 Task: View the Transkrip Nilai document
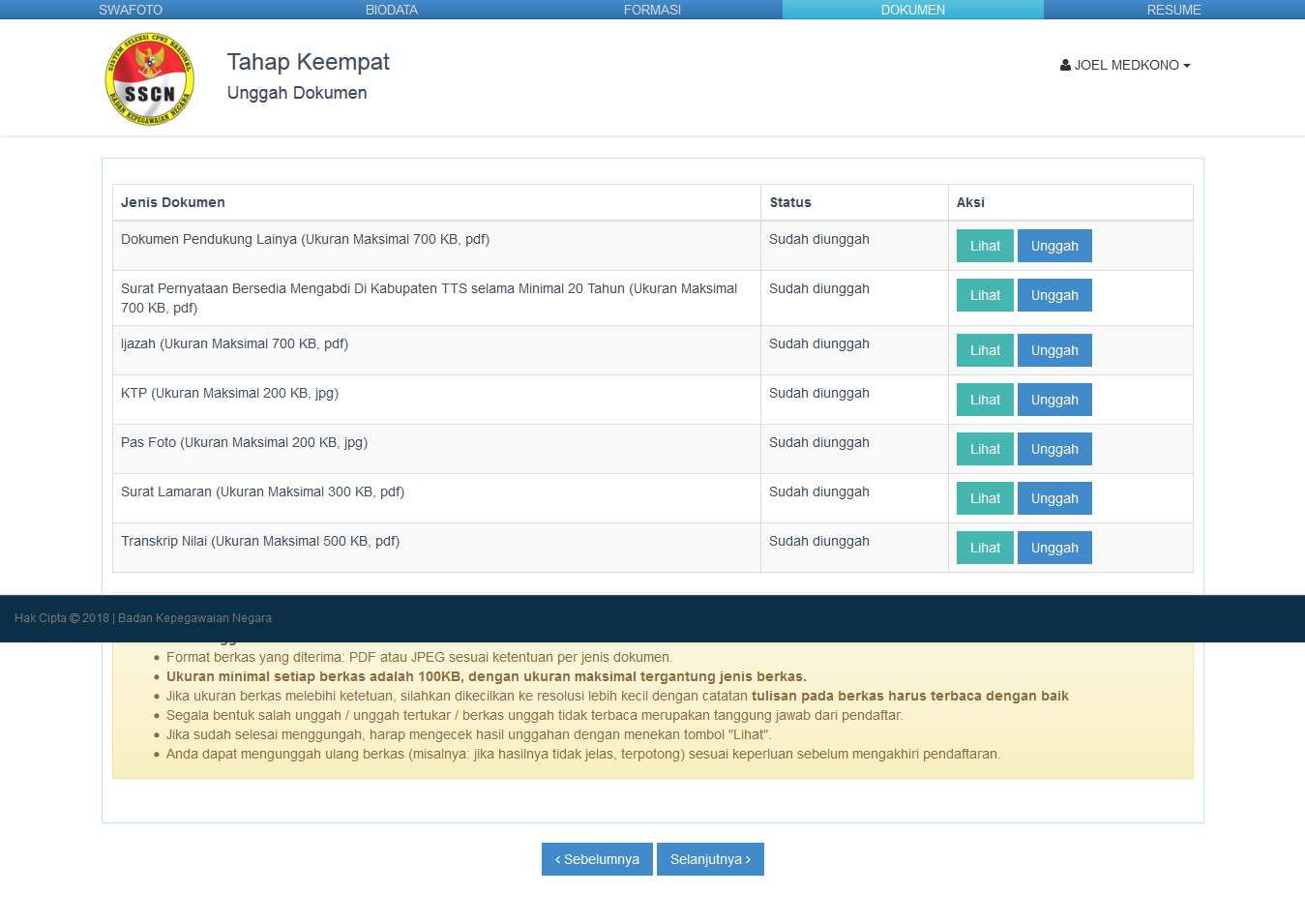[985, 548]
